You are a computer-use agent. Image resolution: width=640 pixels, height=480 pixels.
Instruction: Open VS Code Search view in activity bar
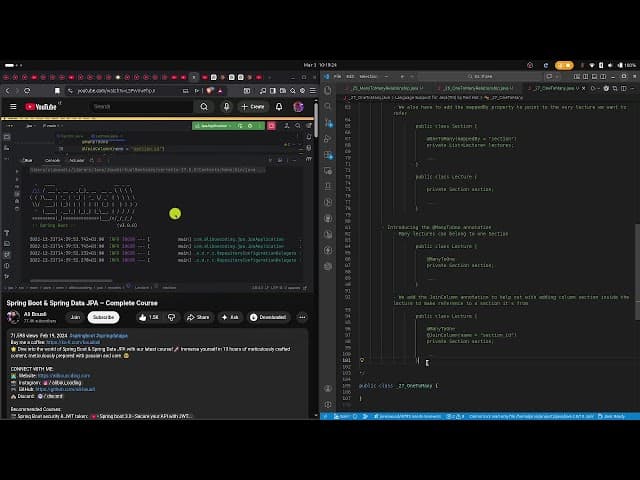coord(327,104)
